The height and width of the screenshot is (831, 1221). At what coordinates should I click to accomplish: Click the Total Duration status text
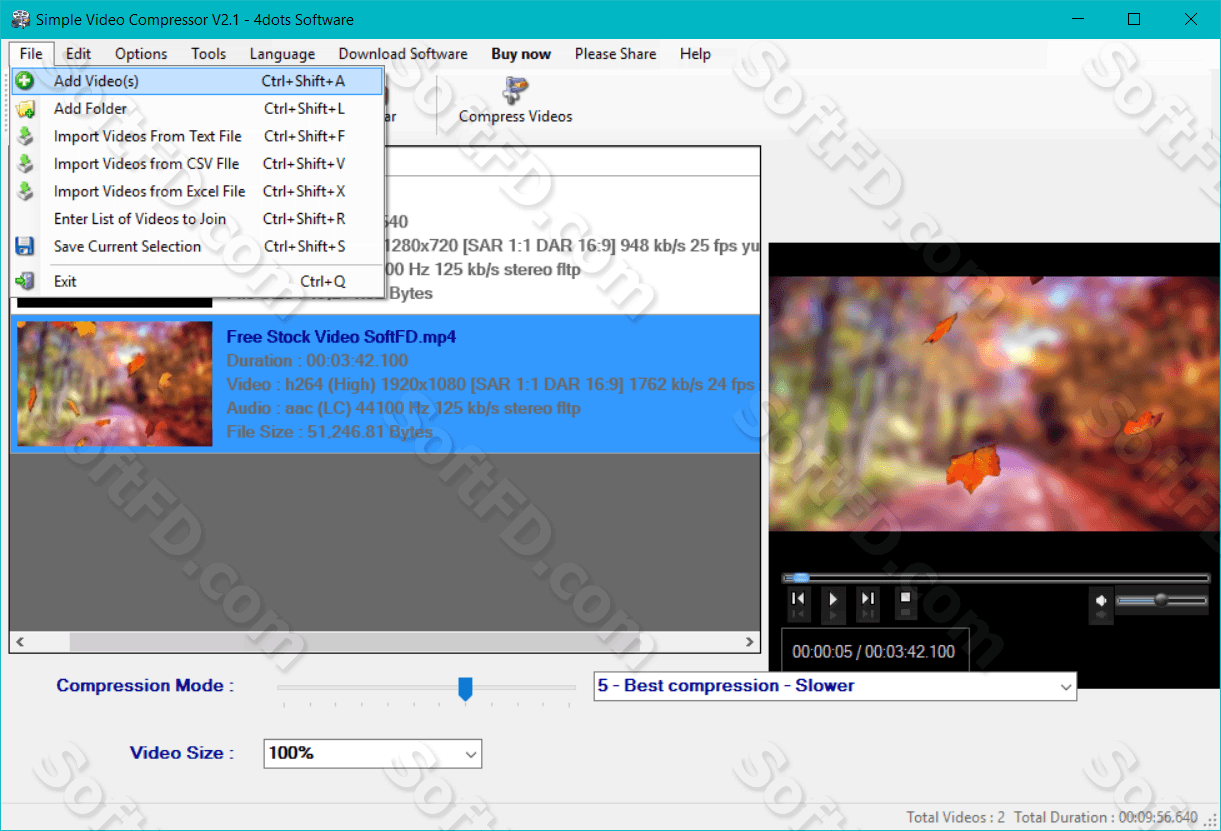tap(1105, 817)
